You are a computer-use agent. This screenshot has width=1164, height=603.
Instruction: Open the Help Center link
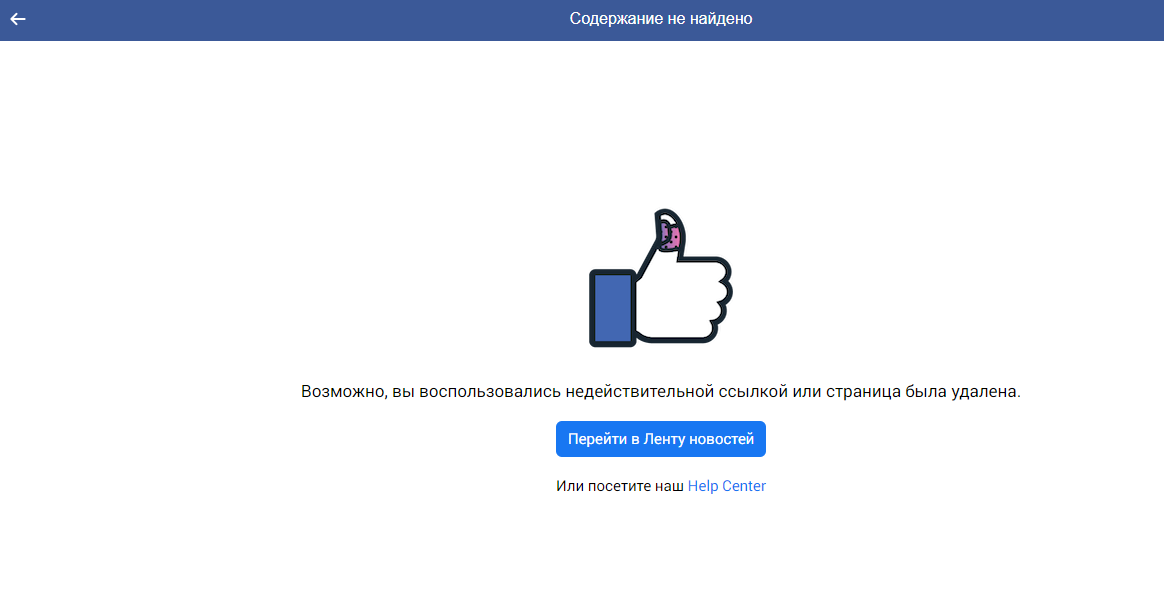click(x=727, y=486)
